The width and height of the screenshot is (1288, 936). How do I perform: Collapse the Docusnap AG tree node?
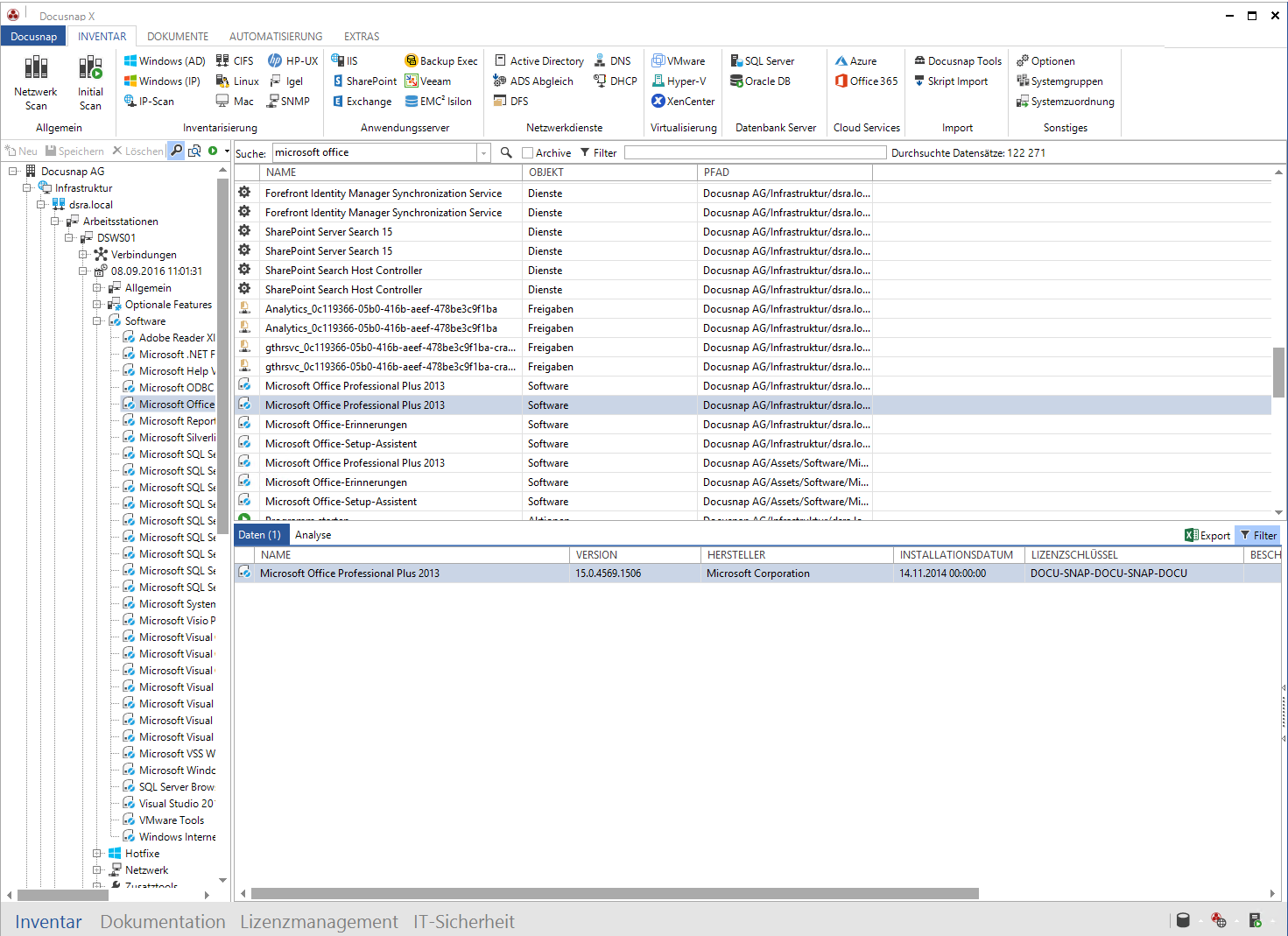tap(13, 171)
